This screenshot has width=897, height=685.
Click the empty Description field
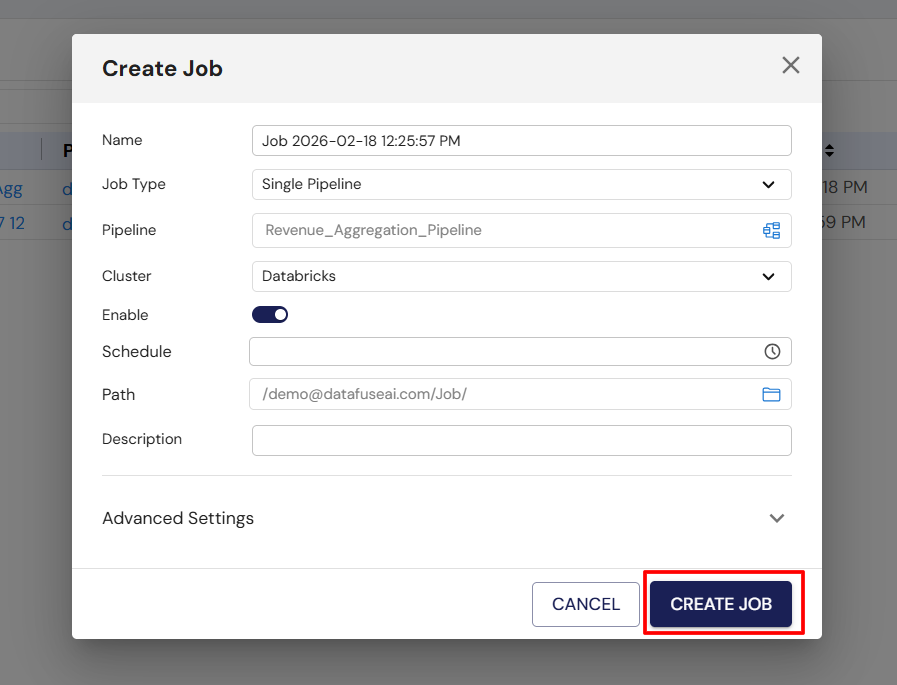tap(521, 440)
